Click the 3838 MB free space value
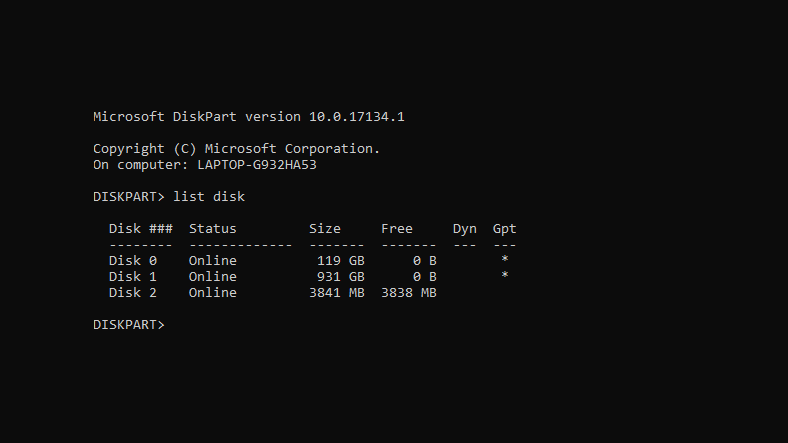 (x=408, y=293)
